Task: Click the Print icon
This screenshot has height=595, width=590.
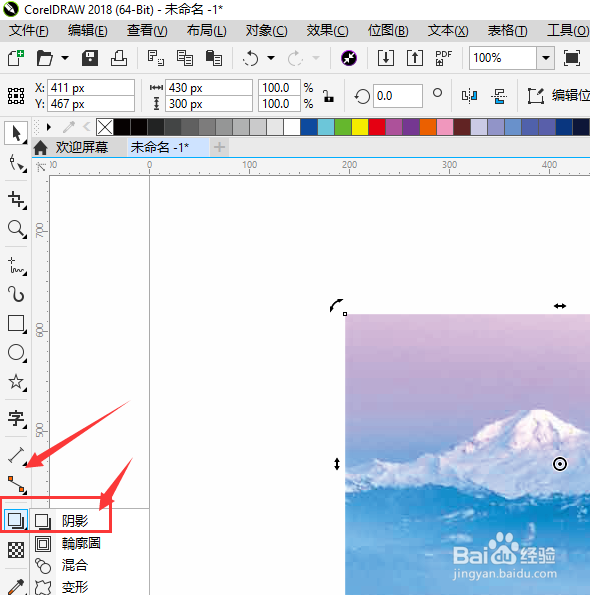Action: click(x=119, y=58)
